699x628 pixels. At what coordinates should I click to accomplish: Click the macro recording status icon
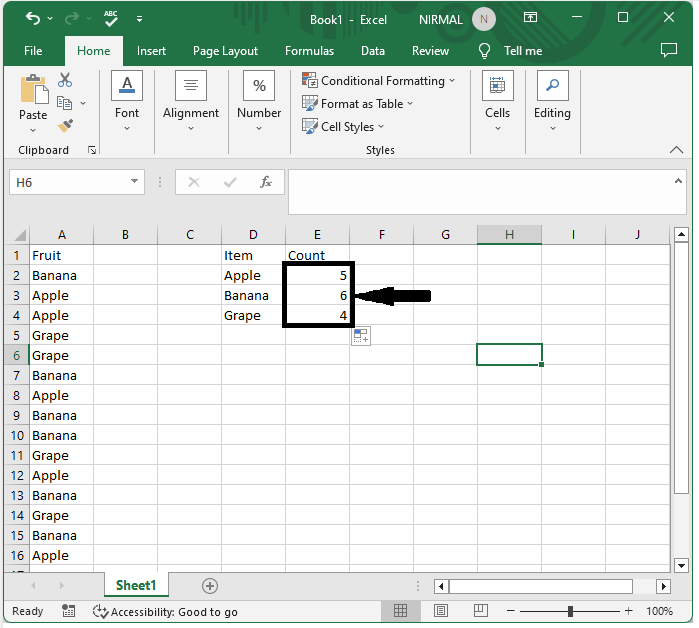tap(68, 611)
